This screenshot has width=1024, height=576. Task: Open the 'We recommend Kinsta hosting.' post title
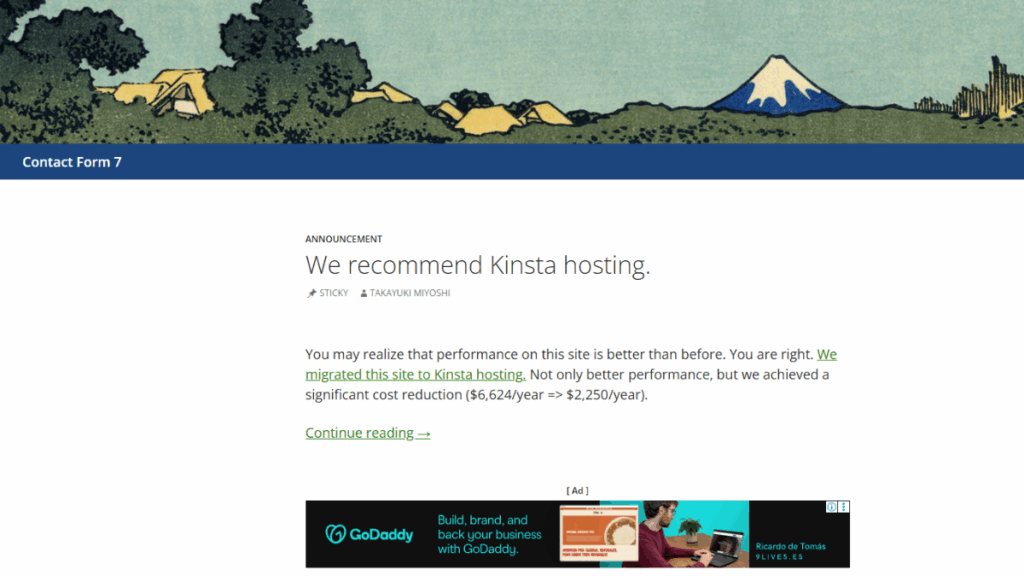478,265
